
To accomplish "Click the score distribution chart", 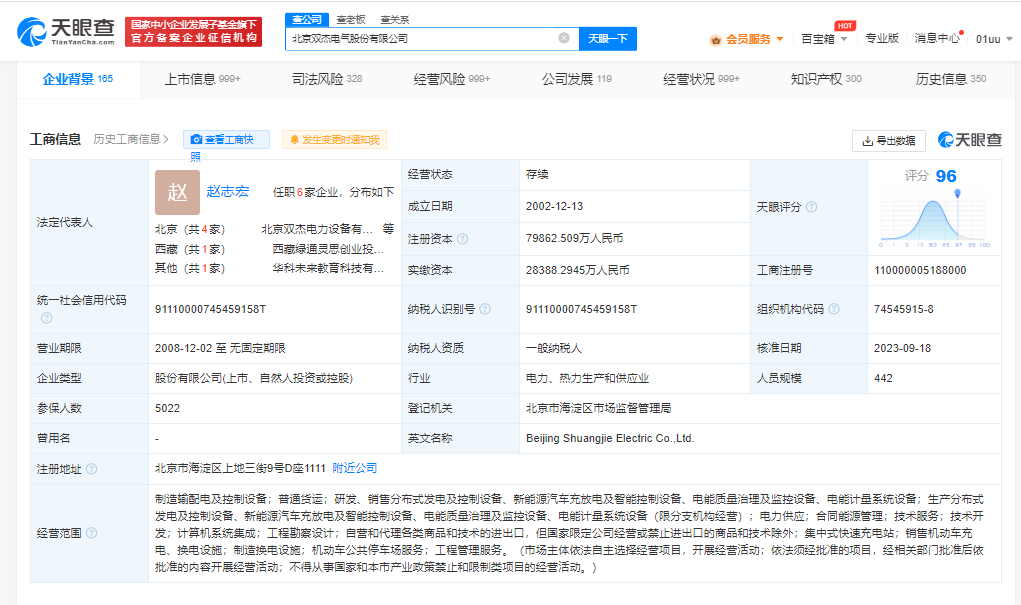I will coord(934,220).
